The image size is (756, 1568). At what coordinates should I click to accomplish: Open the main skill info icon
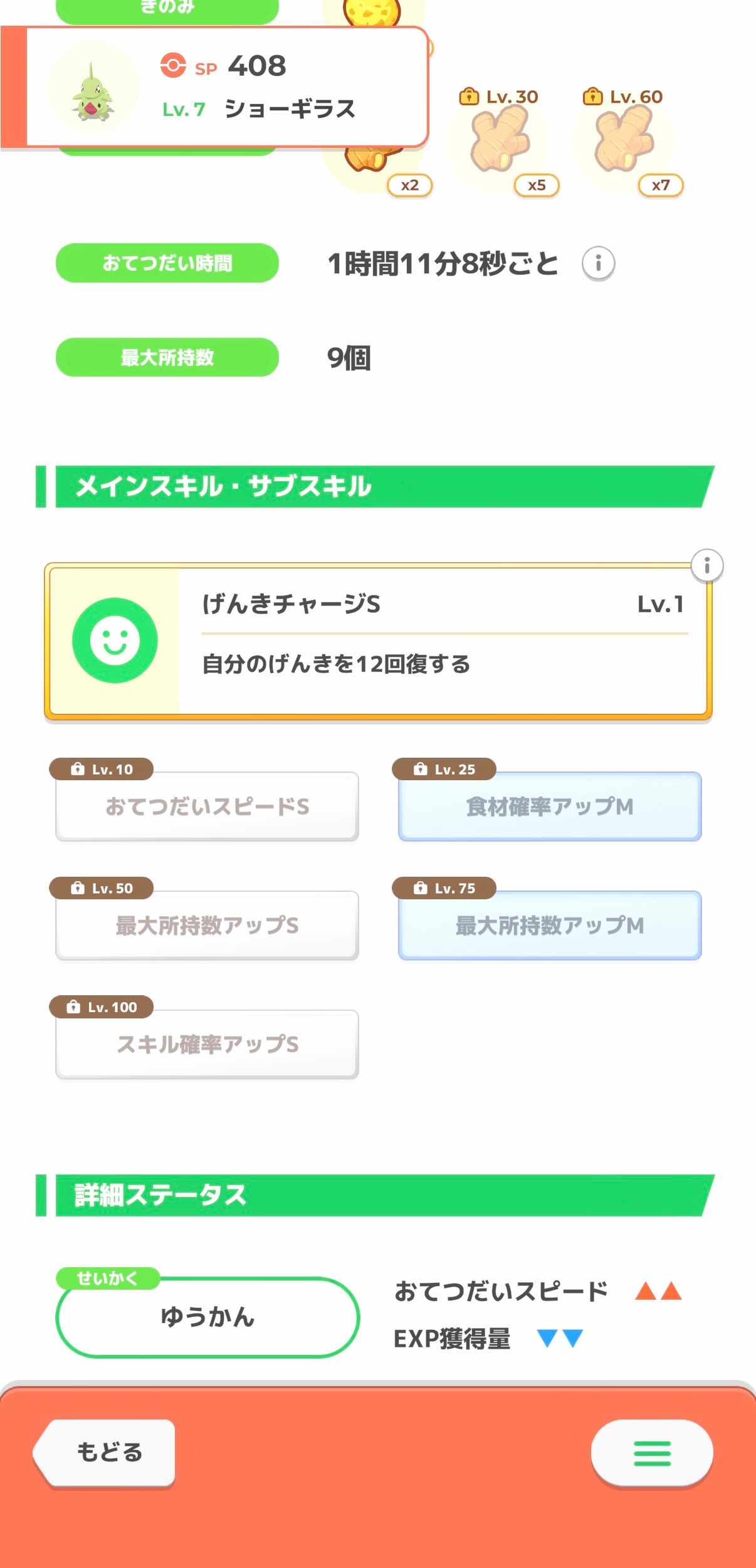706,565
